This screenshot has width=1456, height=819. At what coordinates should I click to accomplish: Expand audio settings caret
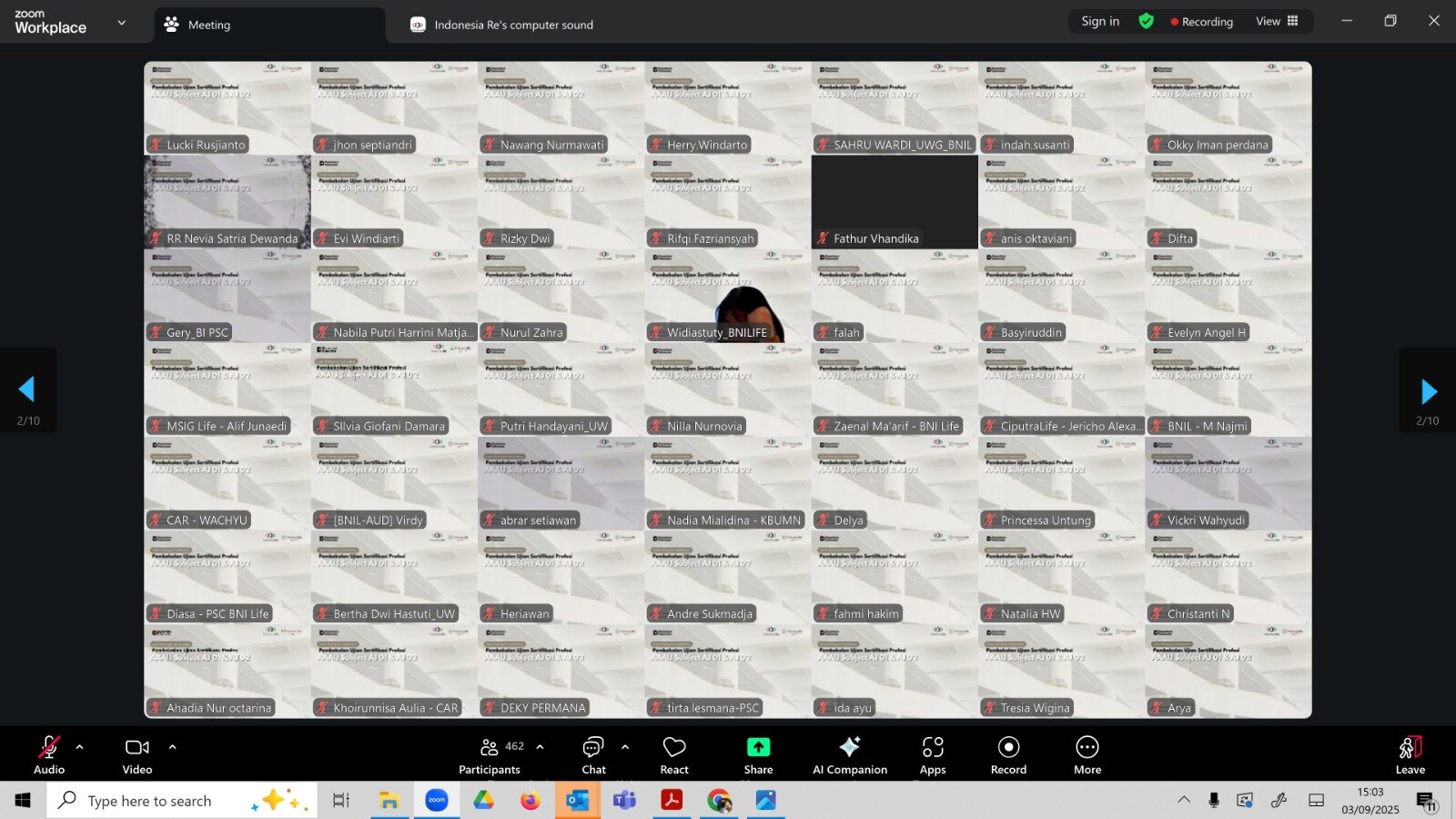point(80,747)
